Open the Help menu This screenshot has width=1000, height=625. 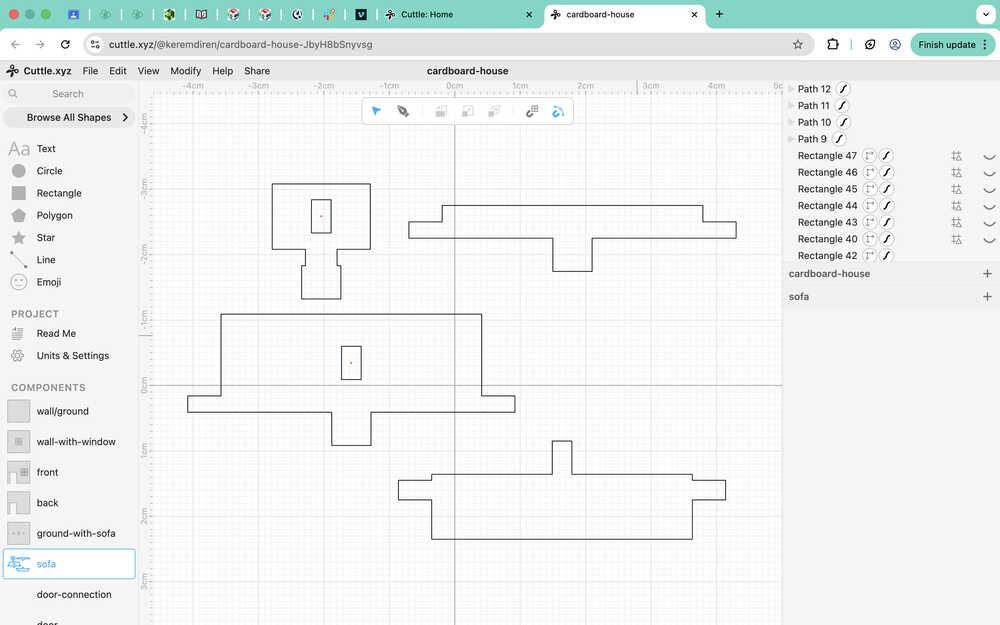[223, 71]
